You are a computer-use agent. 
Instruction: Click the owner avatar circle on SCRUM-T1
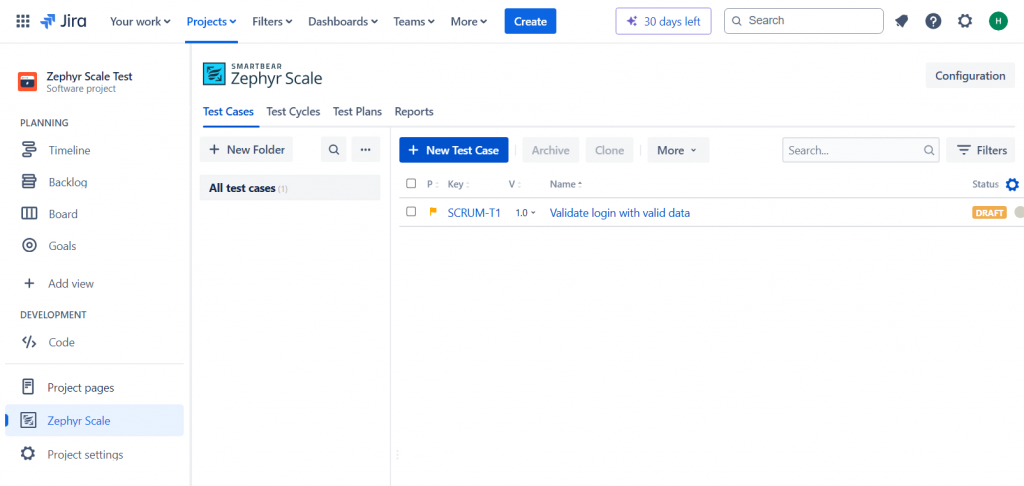click(1019, 212)
